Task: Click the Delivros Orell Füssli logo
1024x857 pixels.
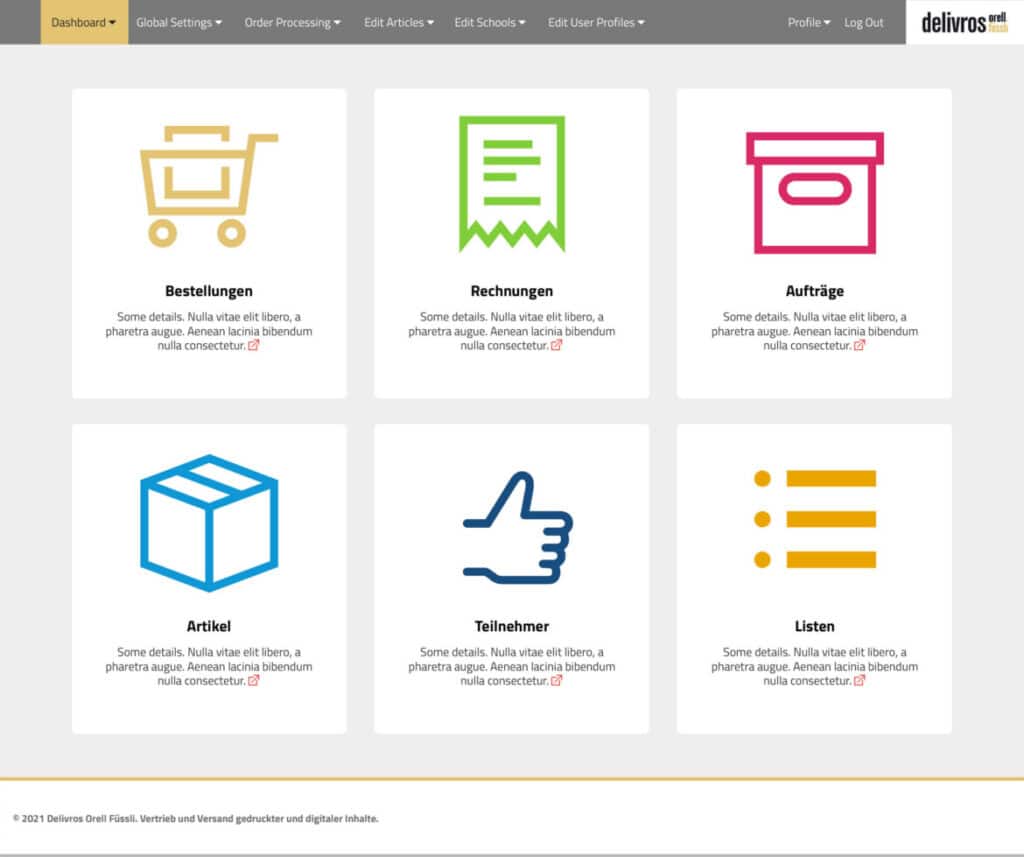Action: [x=964, y=23]
